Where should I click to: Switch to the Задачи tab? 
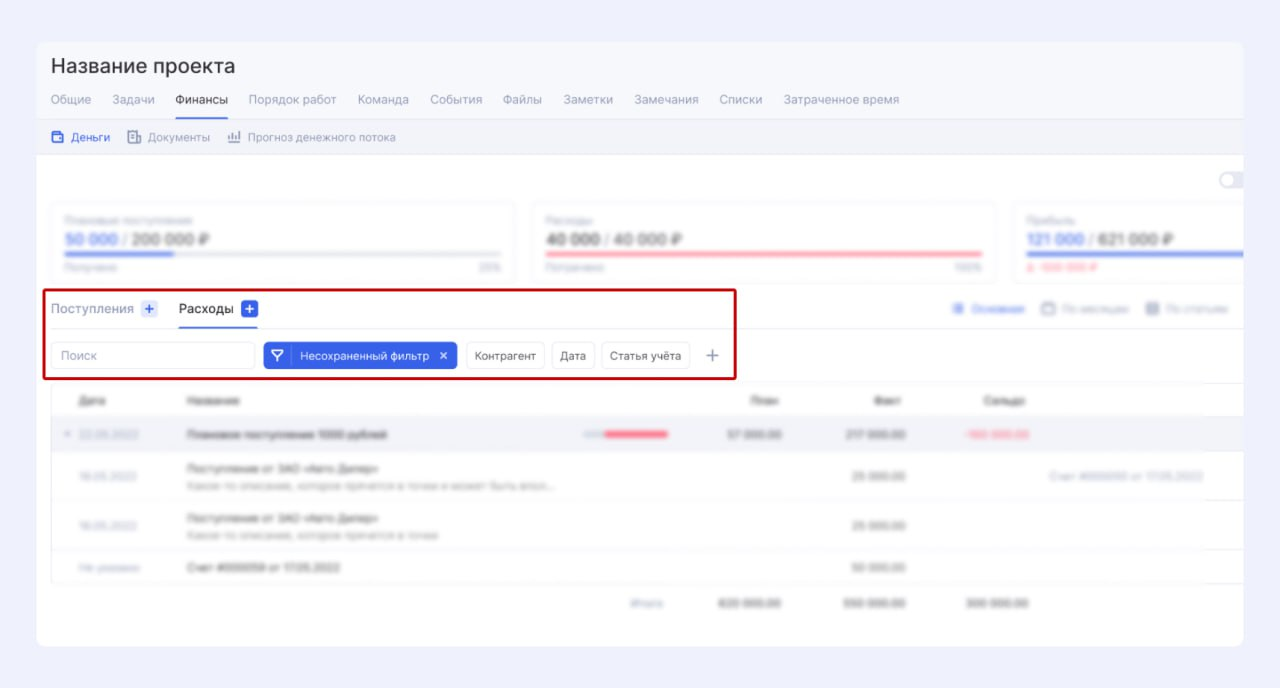coord(133,100)
